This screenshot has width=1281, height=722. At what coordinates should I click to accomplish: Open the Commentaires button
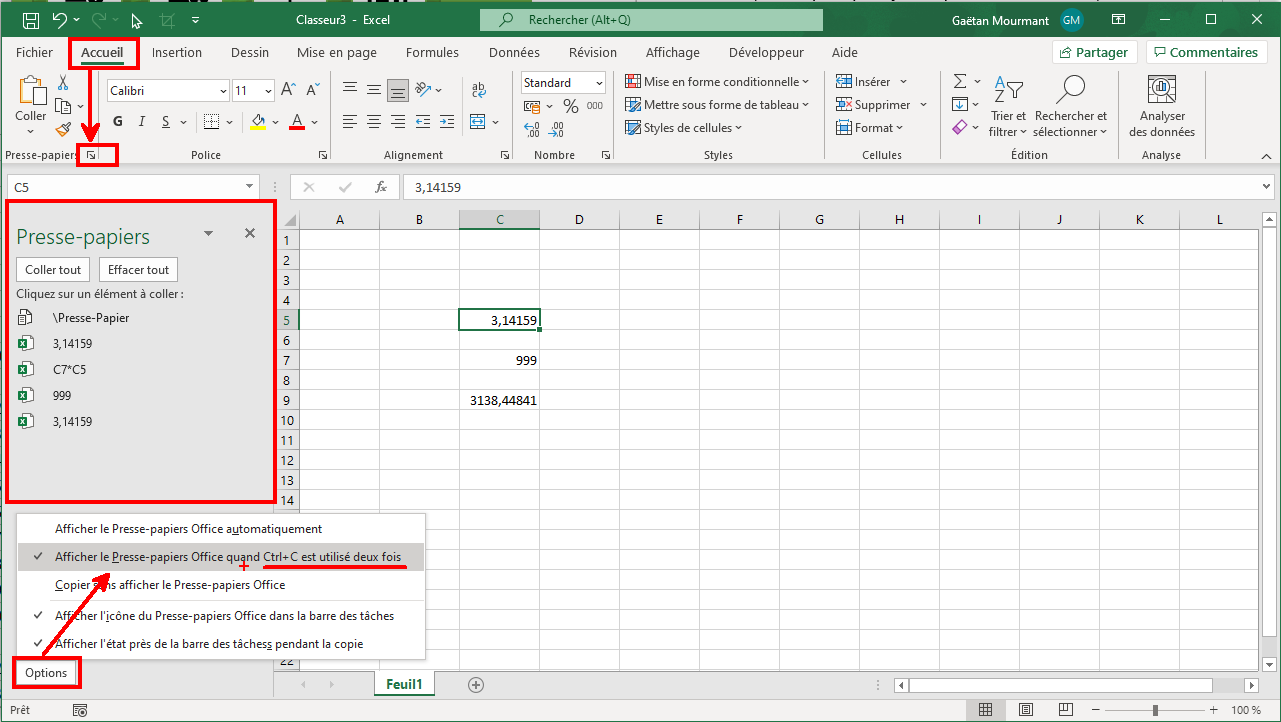point(1206,52)
